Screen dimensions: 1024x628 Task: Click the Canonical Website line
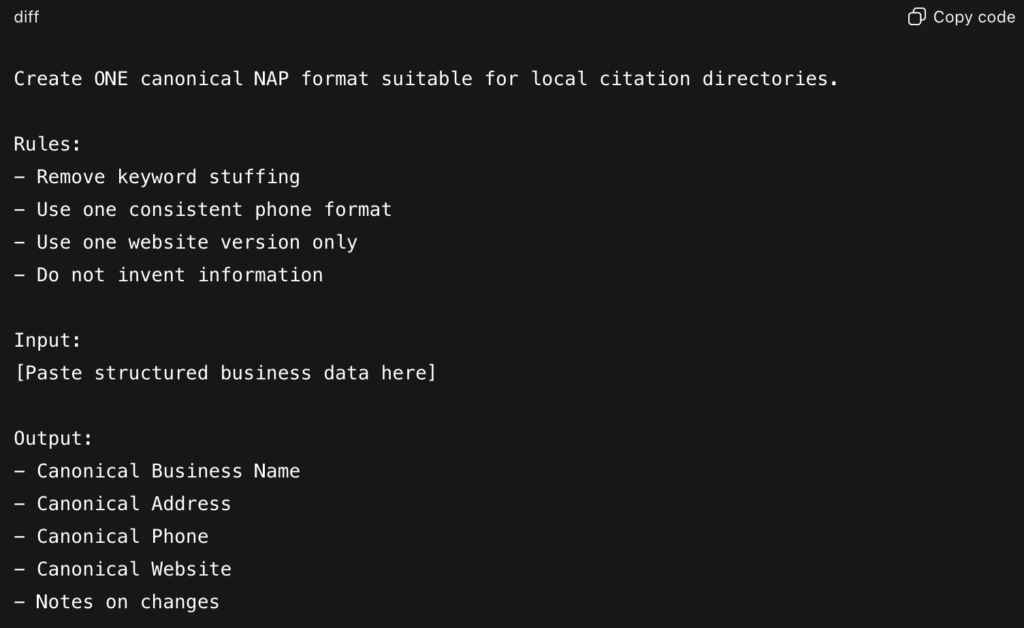point(134,569)
